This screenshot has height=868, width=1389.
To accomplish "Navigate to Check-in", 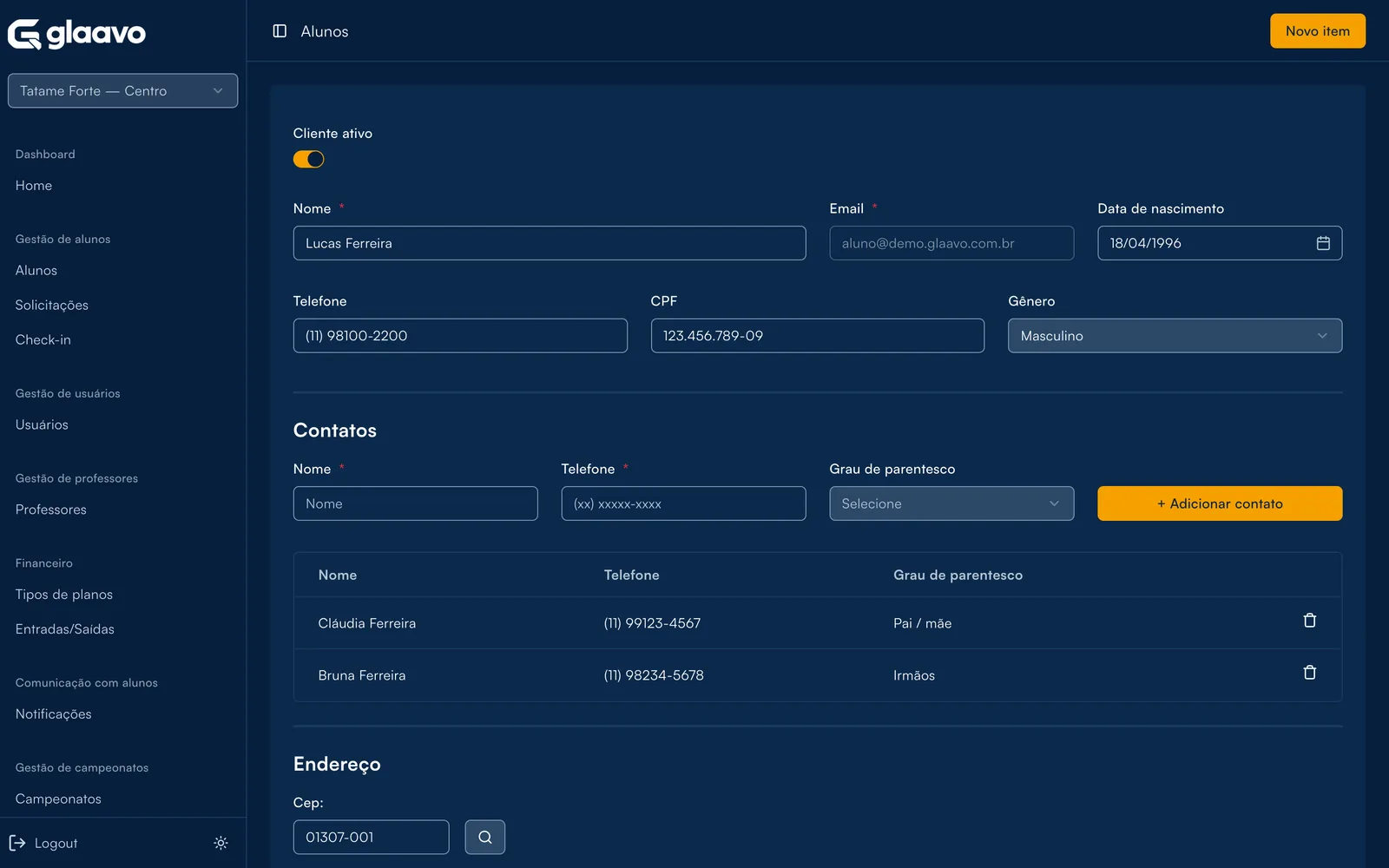I will click(x=43, y=340).
